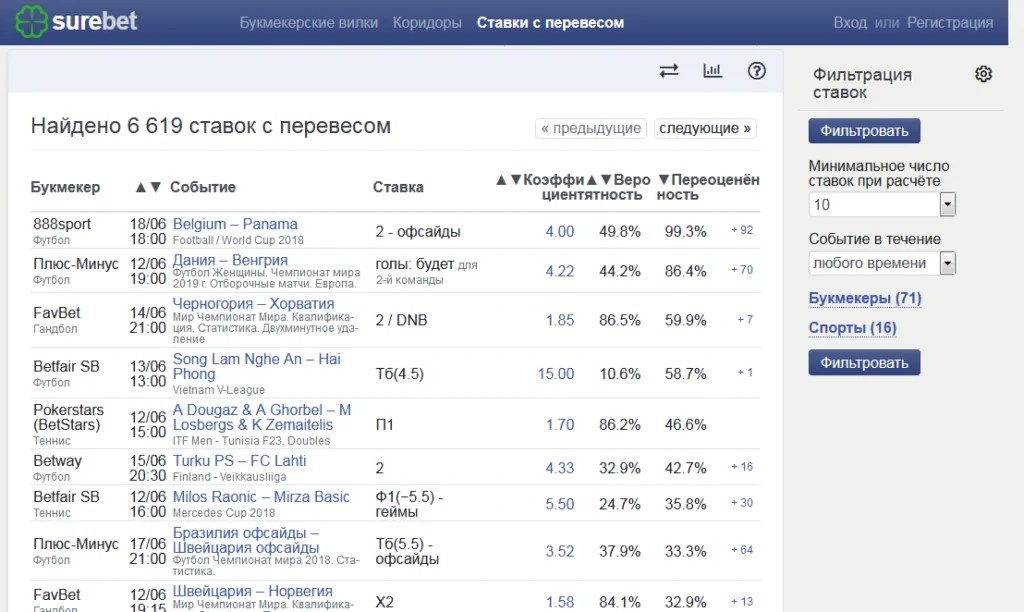Click the +13 similar bets link
Screen dimensions: 1024x612
click(x=742, y=602)
